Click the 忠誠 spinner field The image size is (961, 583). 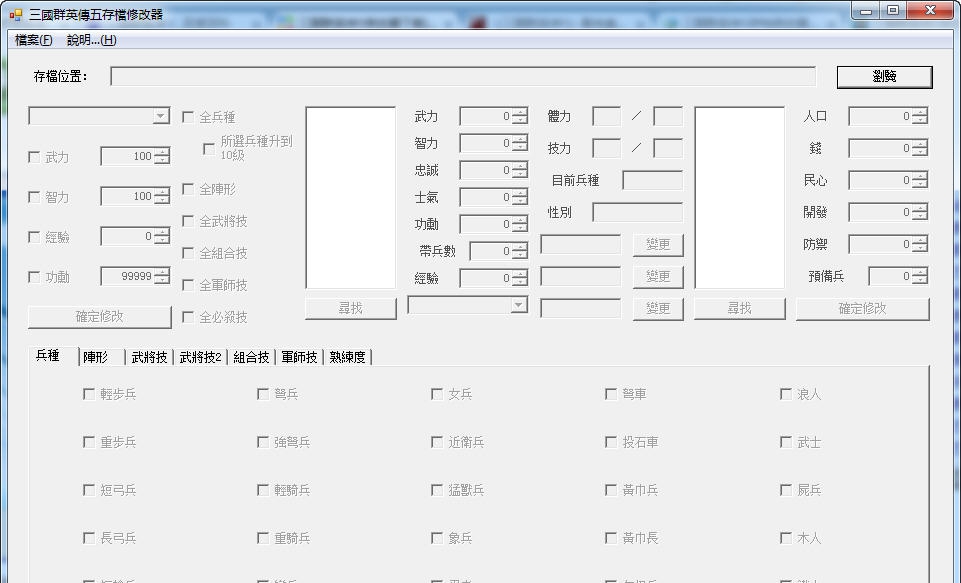pos(493,170)
